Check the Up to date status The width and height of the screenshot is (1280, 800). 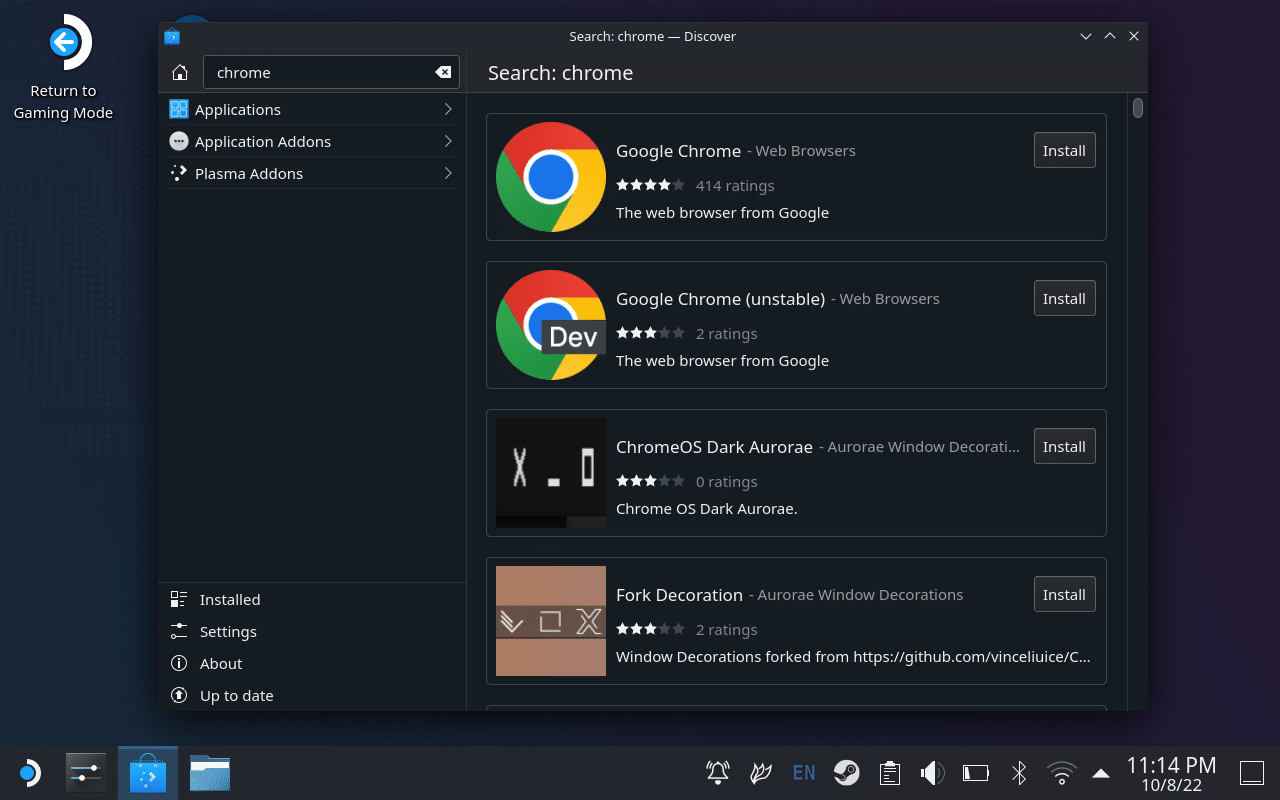311,695
